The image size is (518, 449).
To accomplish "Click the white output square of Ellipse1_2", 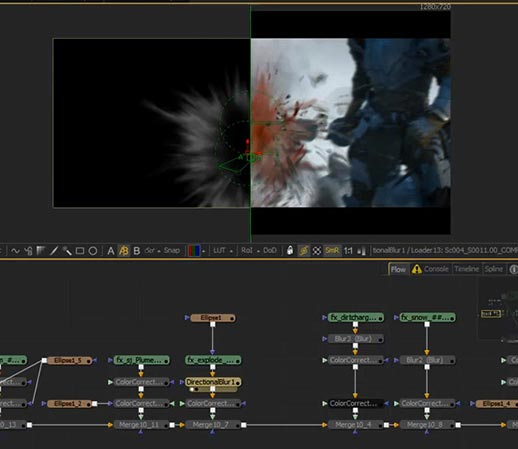I will click(95, 404).
